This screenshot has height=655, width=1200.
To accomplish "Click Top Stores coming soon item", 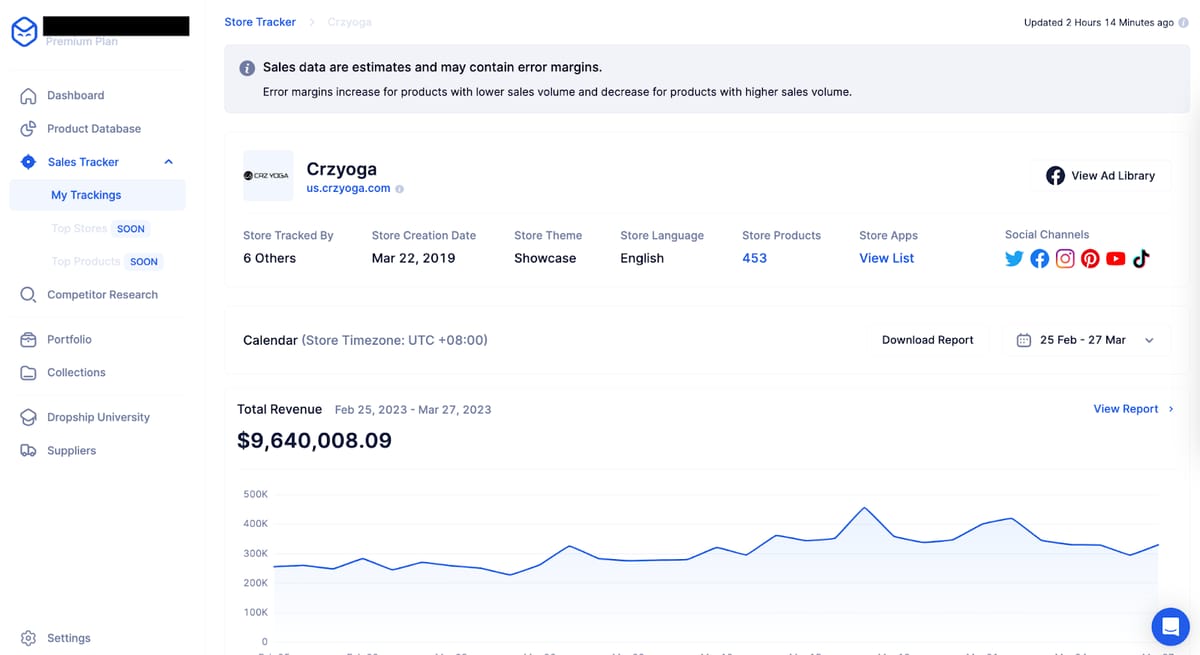I will (x=99, y=228).
